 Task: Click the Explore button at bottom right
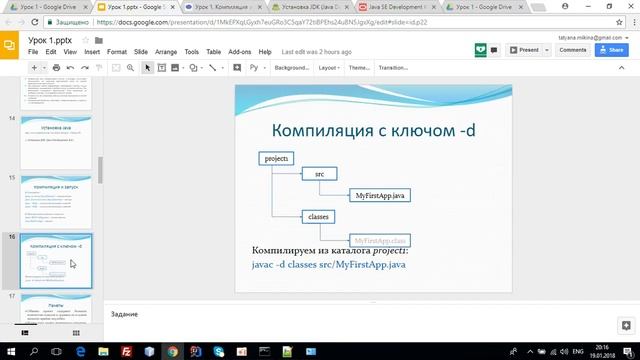[626, 325]
